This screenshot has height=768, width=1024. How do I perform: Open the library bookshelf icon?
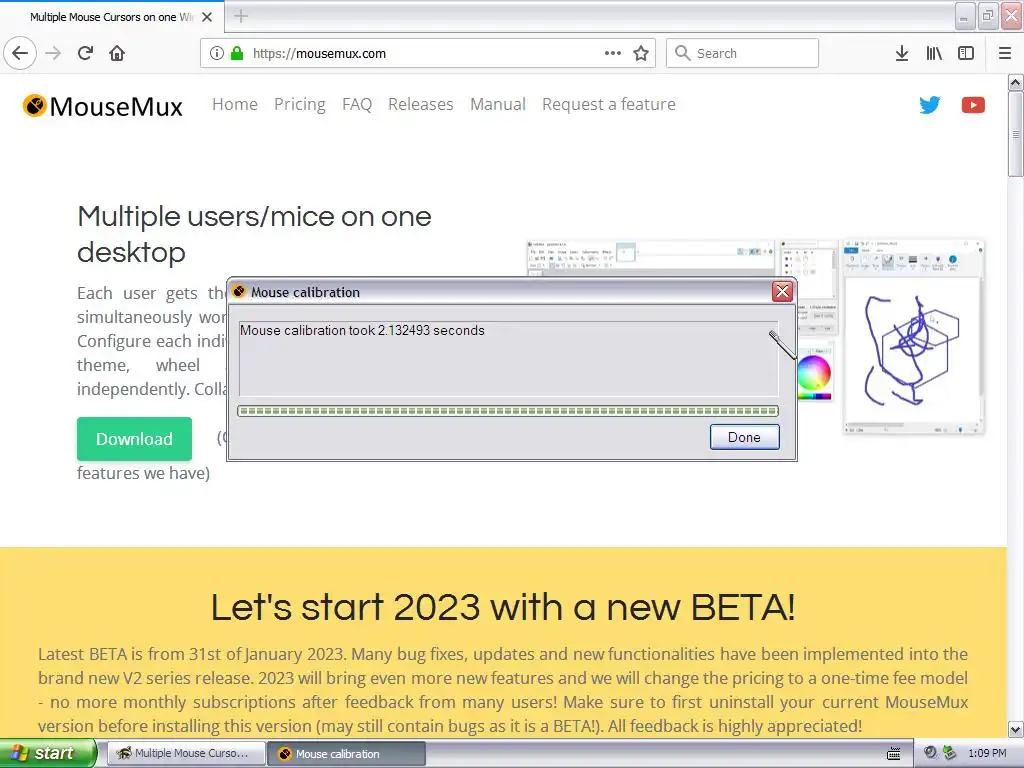(x=934, y=53)
